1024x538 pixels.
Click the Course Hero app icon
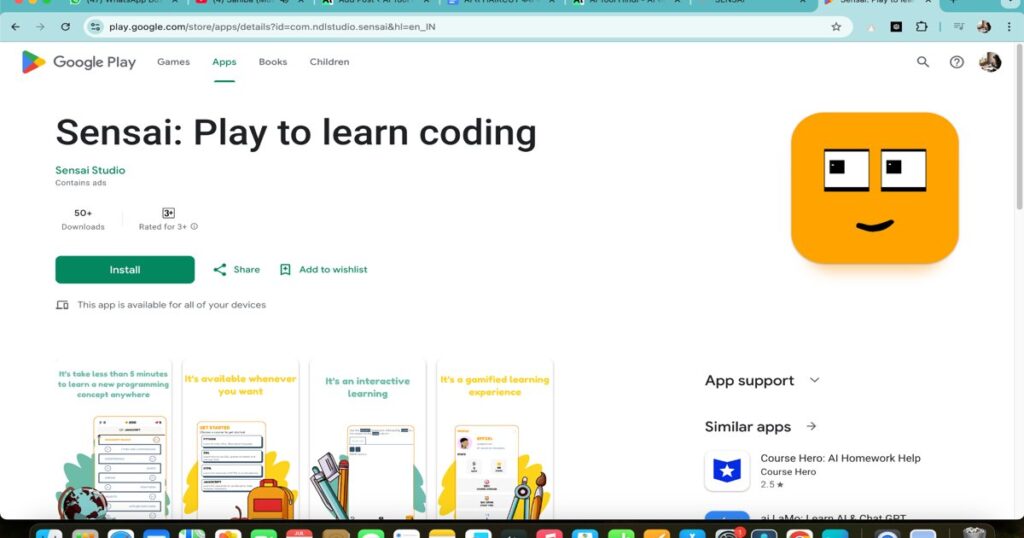[727, 471]
